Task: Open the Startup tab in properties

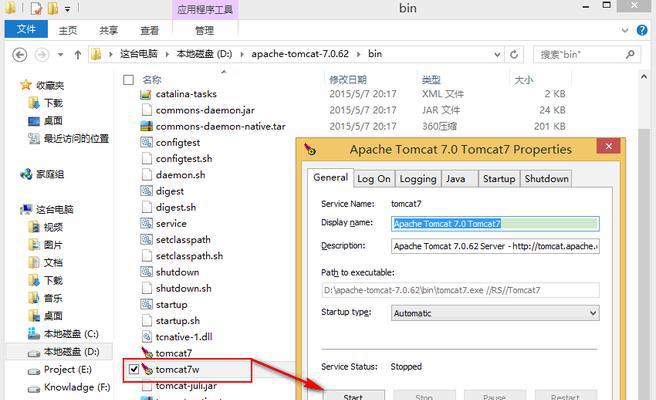Action: pos(499,179)
